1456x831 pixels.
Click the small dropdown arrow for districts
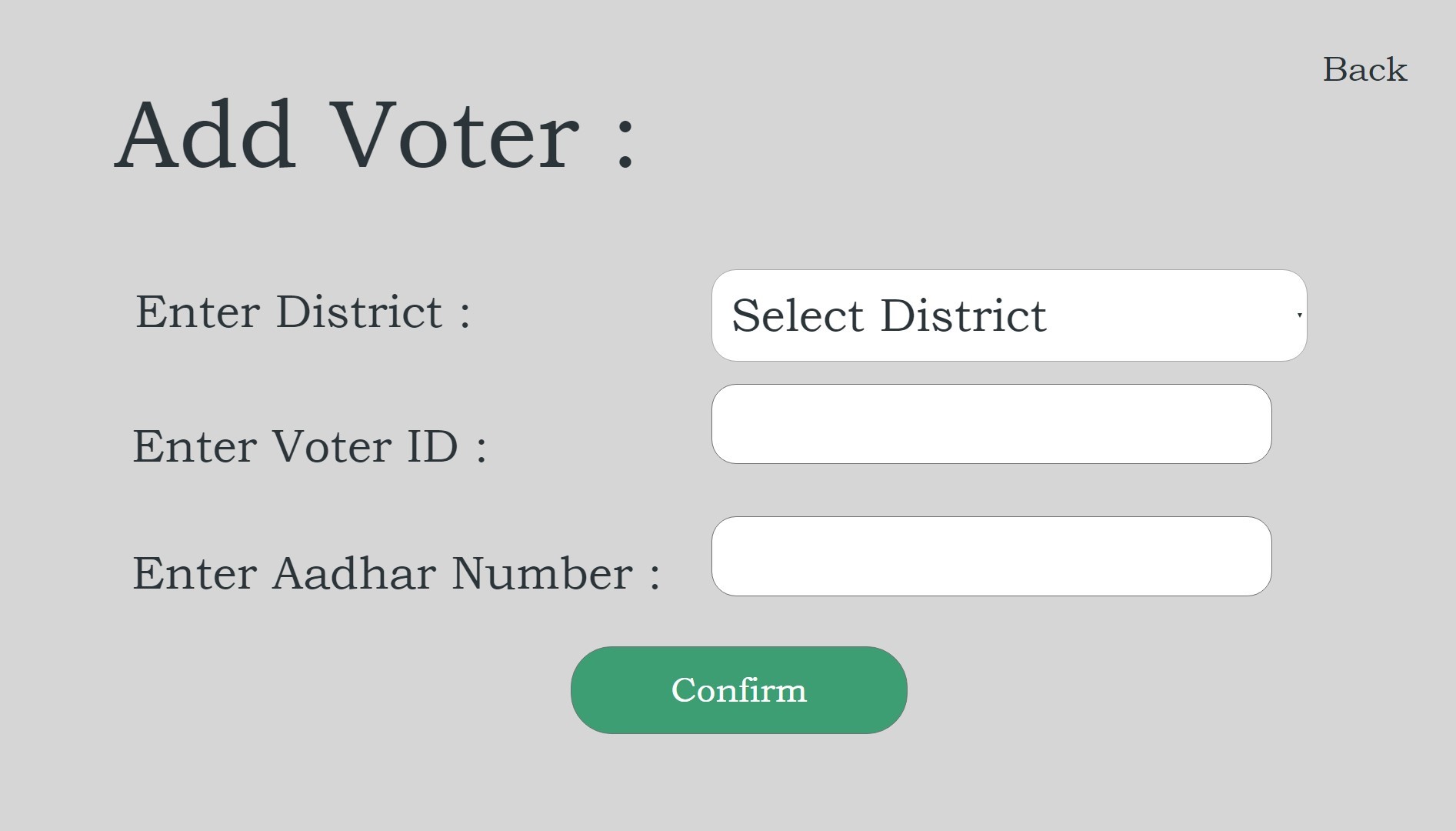click(x=1299, y=315)
